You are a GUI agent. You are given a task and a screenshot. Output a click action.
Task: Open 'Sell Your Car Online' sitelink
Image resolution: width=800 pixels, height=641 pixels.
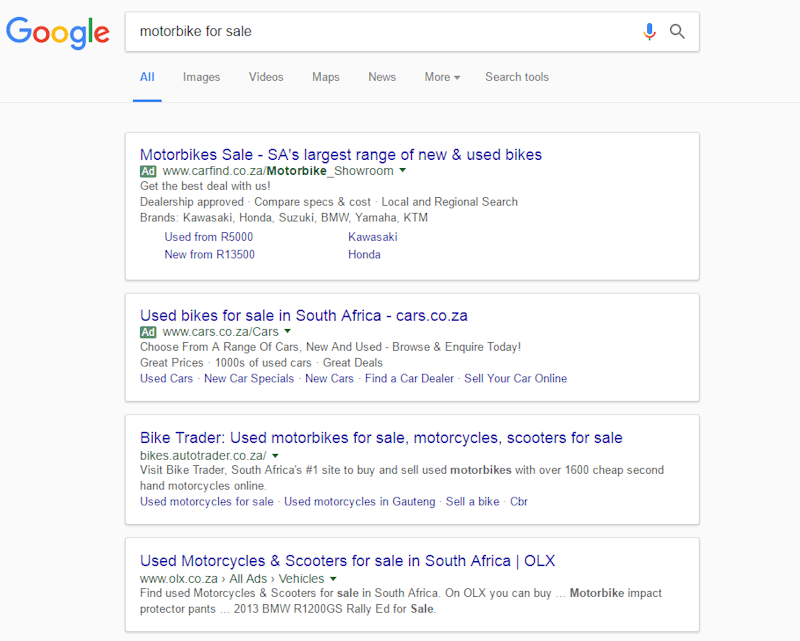(x=515, y=378)
